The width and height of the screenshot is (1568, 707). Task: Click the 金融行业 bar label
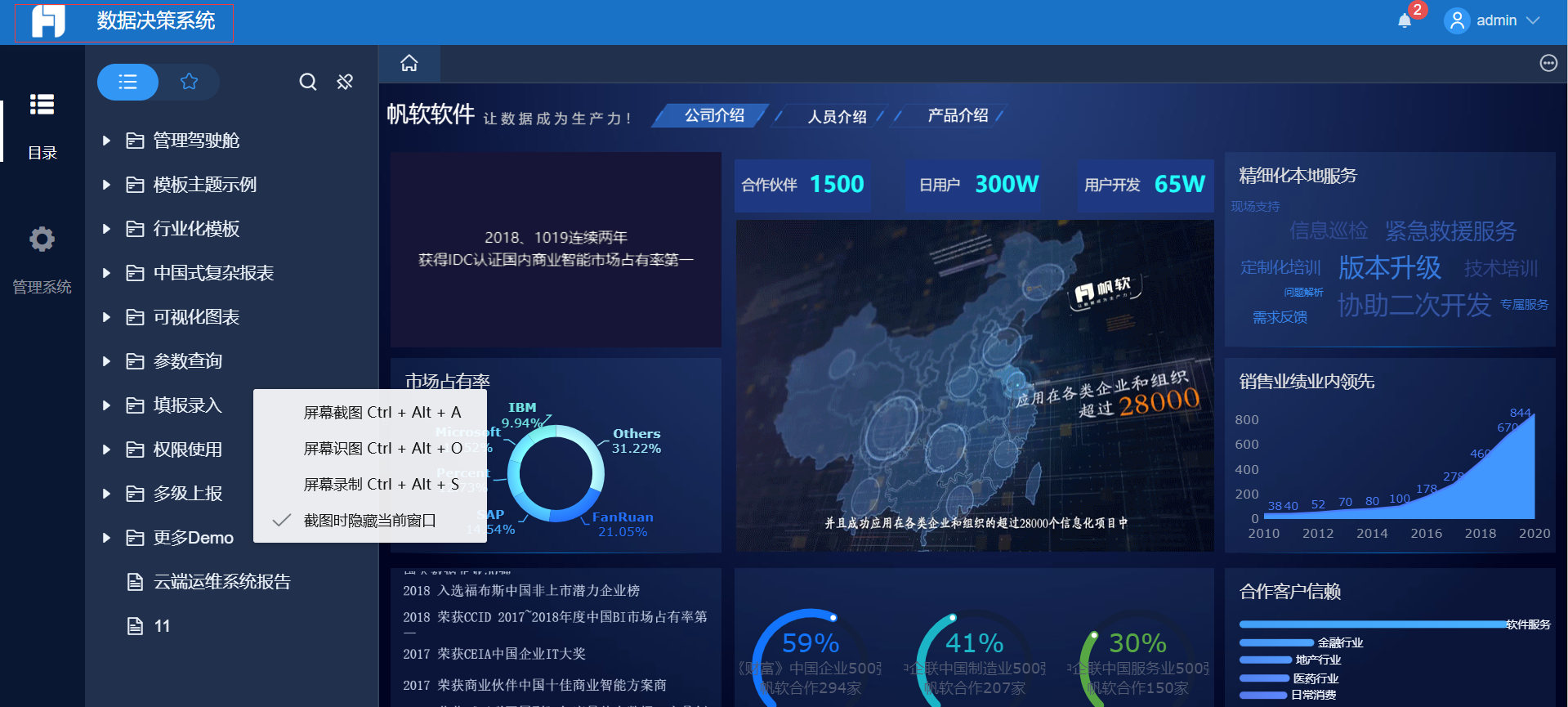(x=1340, y=643)
